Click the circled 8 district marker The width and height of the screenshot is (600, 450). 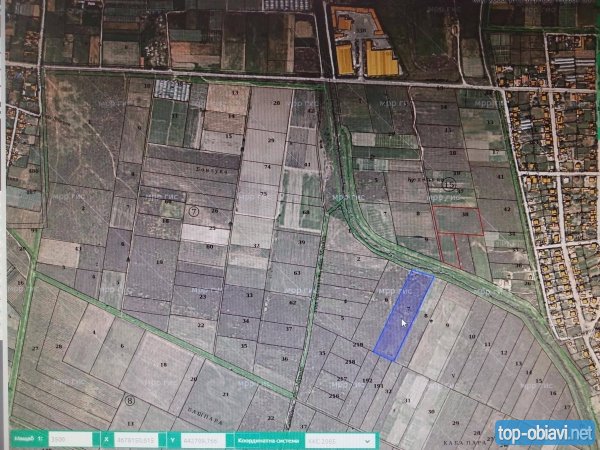coord(130,401)
